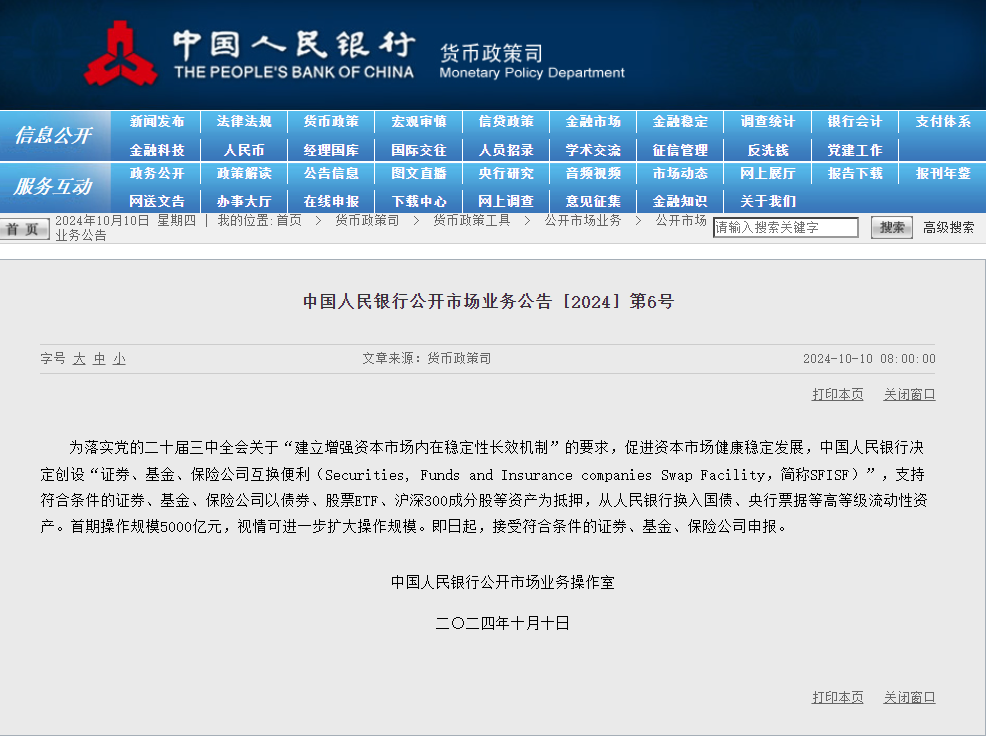Viewport: 987px width, 740px height.
Task: Set font size to 小 (small)
Action: click(119, 359)
